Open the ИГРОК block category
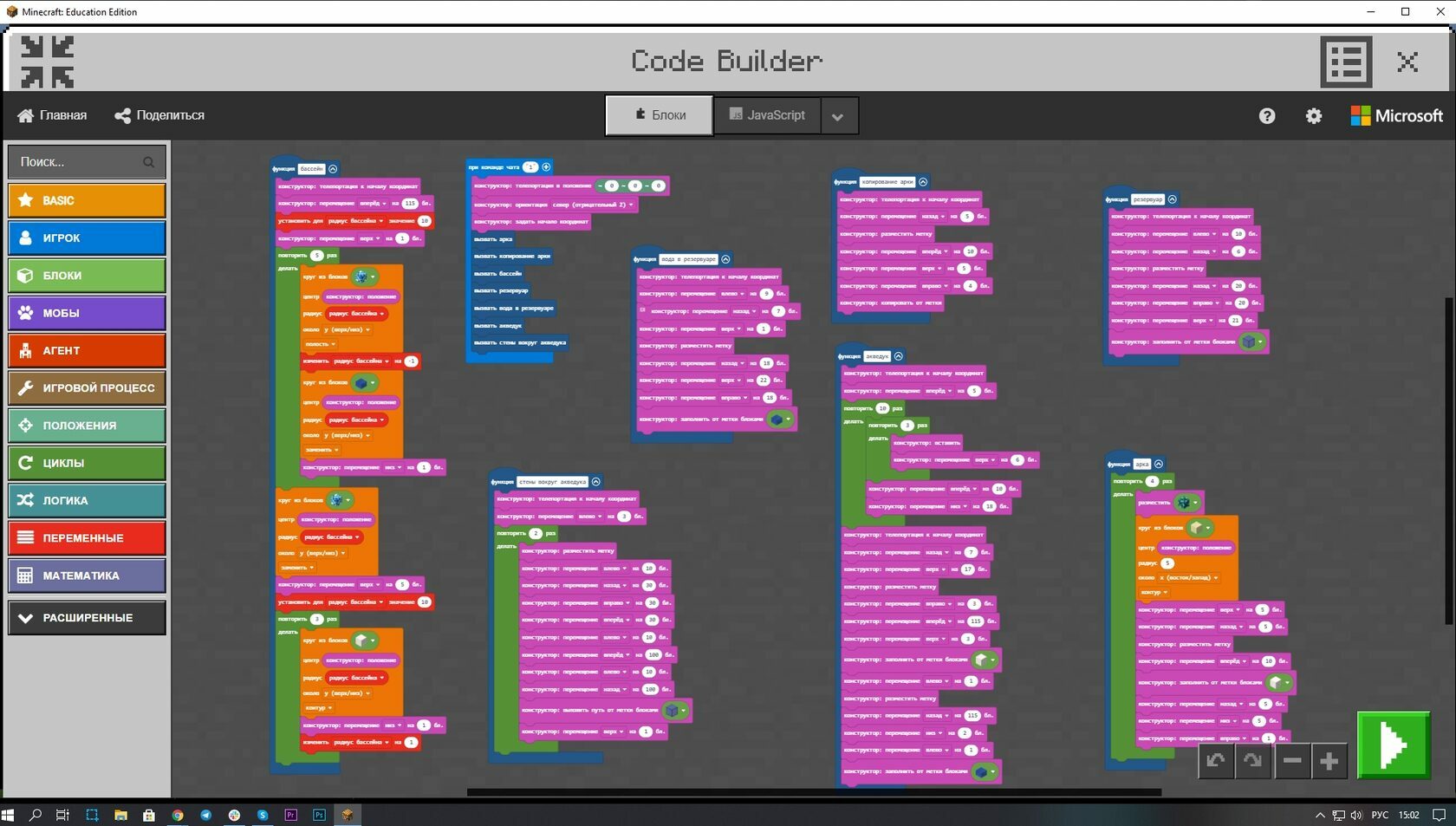Image resolution: width=1456 pixels, height=826 pixels. (87, 237)
